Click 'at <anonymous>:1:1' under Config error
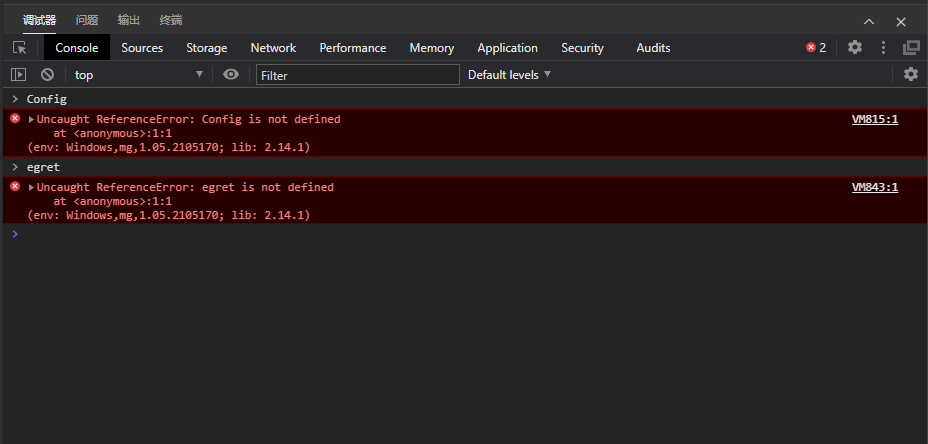Viewport: 928px width, 444px height. click(112, 133)
